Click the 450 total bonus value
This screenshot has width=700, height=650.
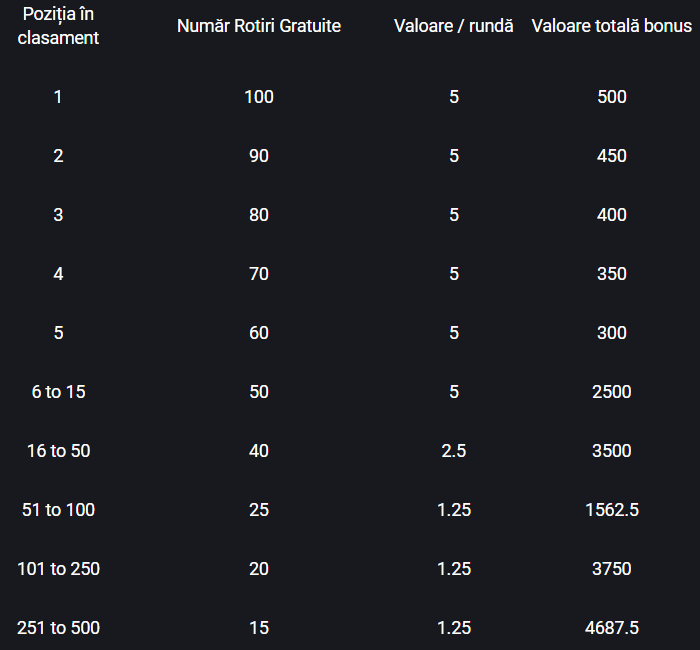pyautogui.click(x=612, y=156)
